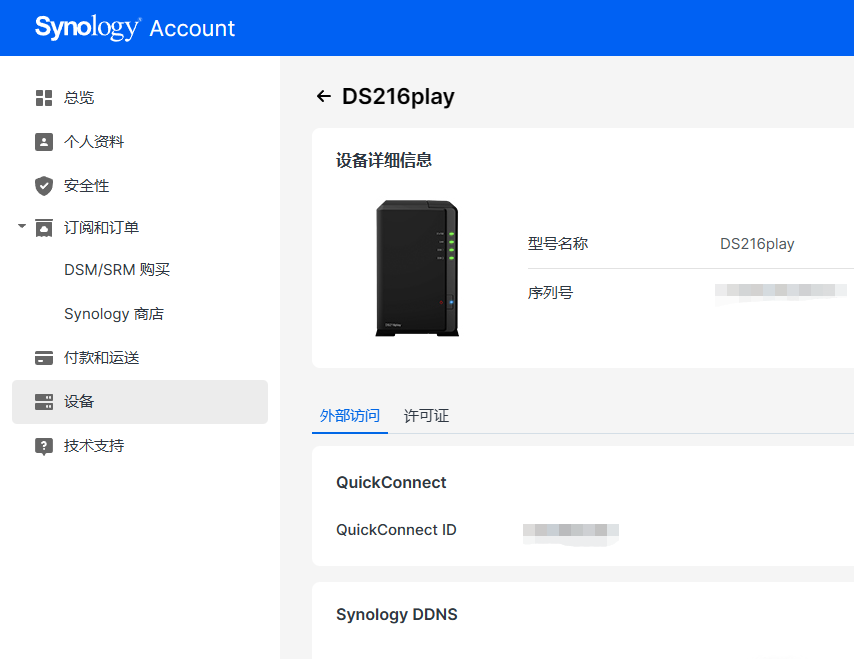Click the security shield icon
The width and height of the screenshot is (854, 659).
[x=44, y=186]
